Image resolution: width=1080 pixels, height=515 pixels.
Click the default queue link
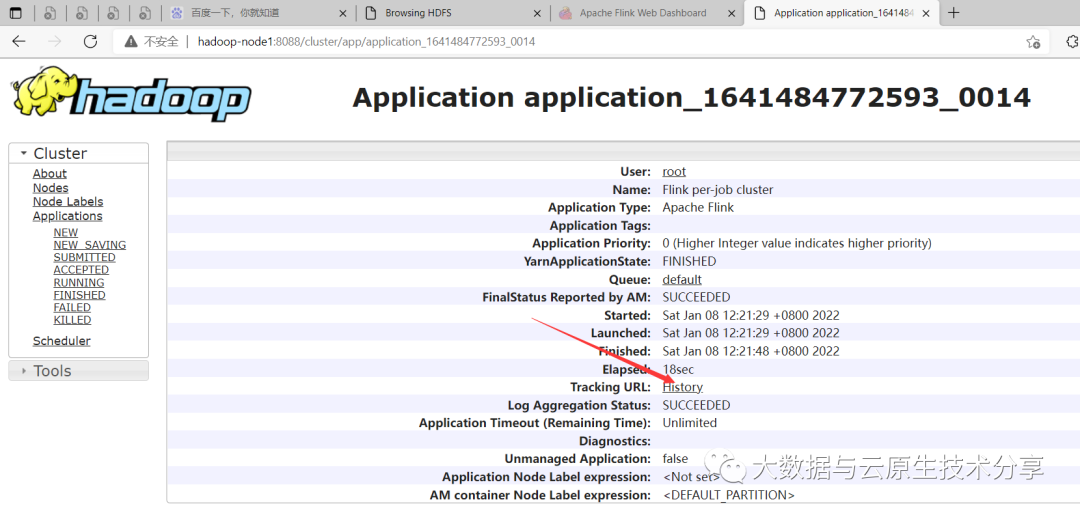coord(682,280)
